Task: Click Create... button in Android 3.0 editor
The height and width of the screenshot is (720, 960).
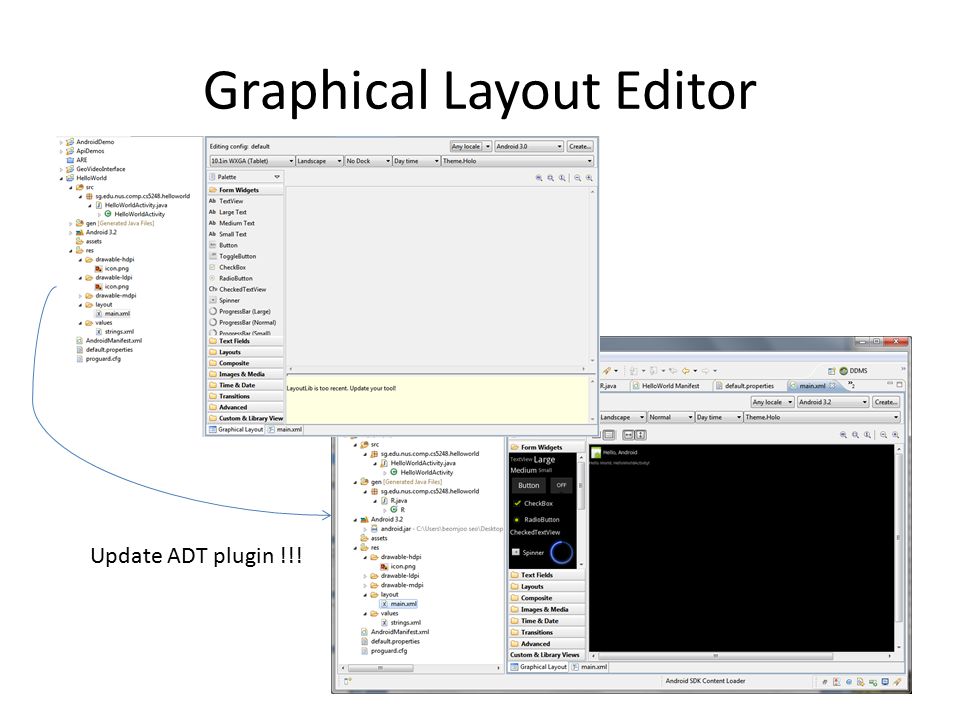Action: tap(579, 146)
